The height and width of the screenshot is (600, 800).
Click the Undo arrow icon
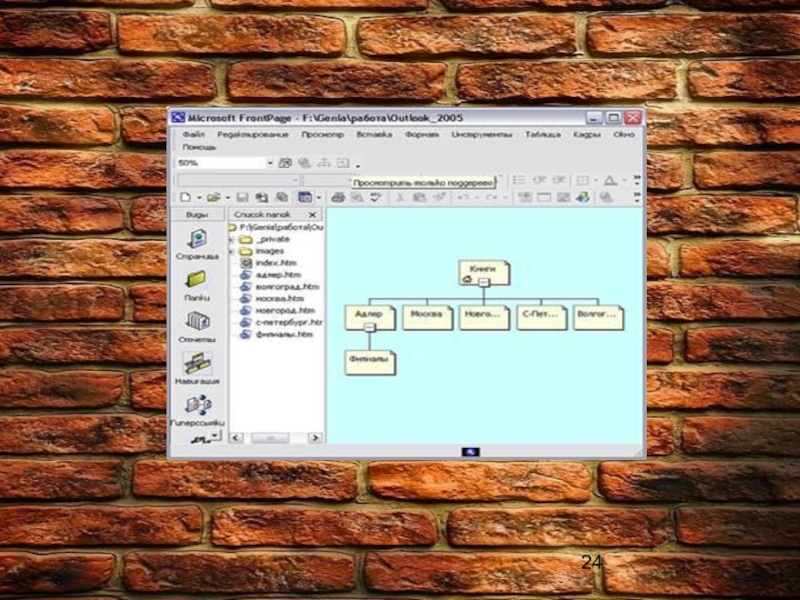(463, 197)
